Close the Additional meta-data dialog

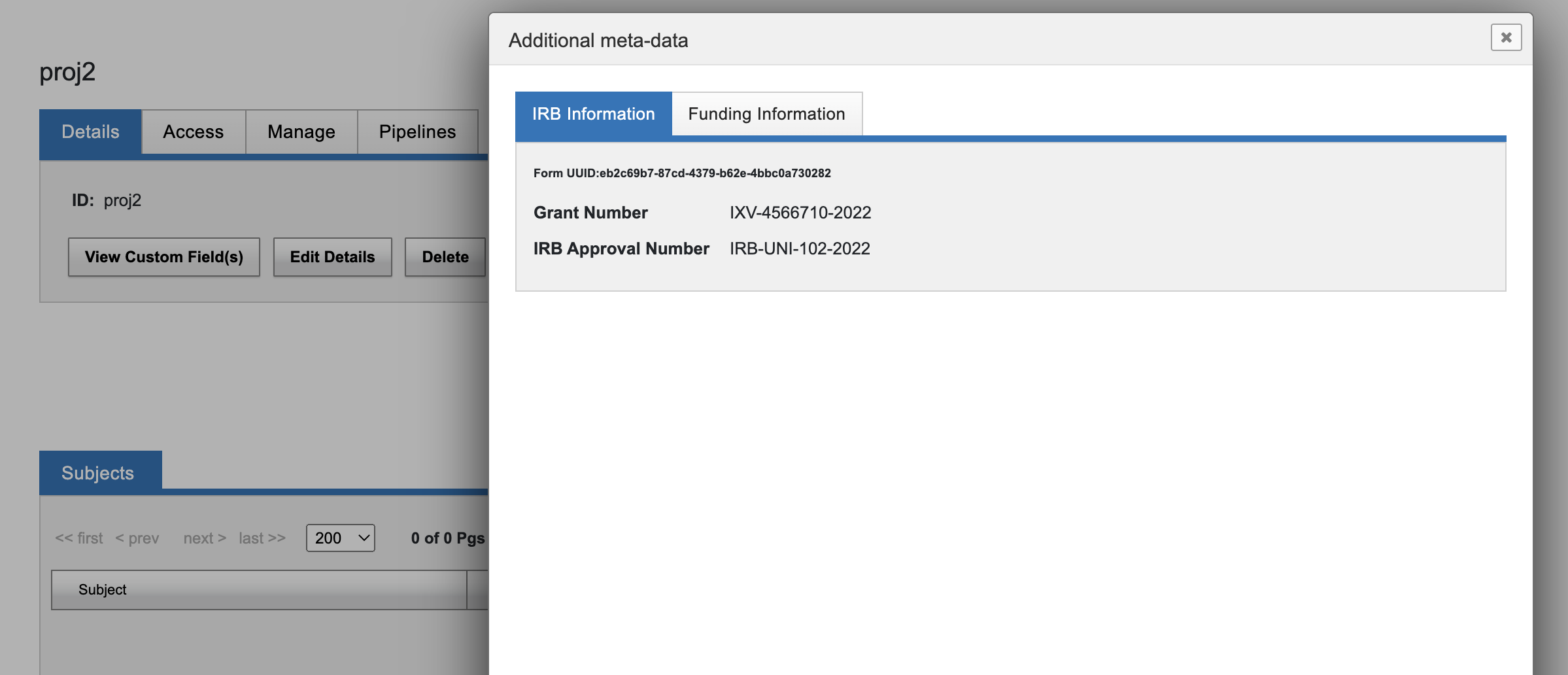point(1505,38)
